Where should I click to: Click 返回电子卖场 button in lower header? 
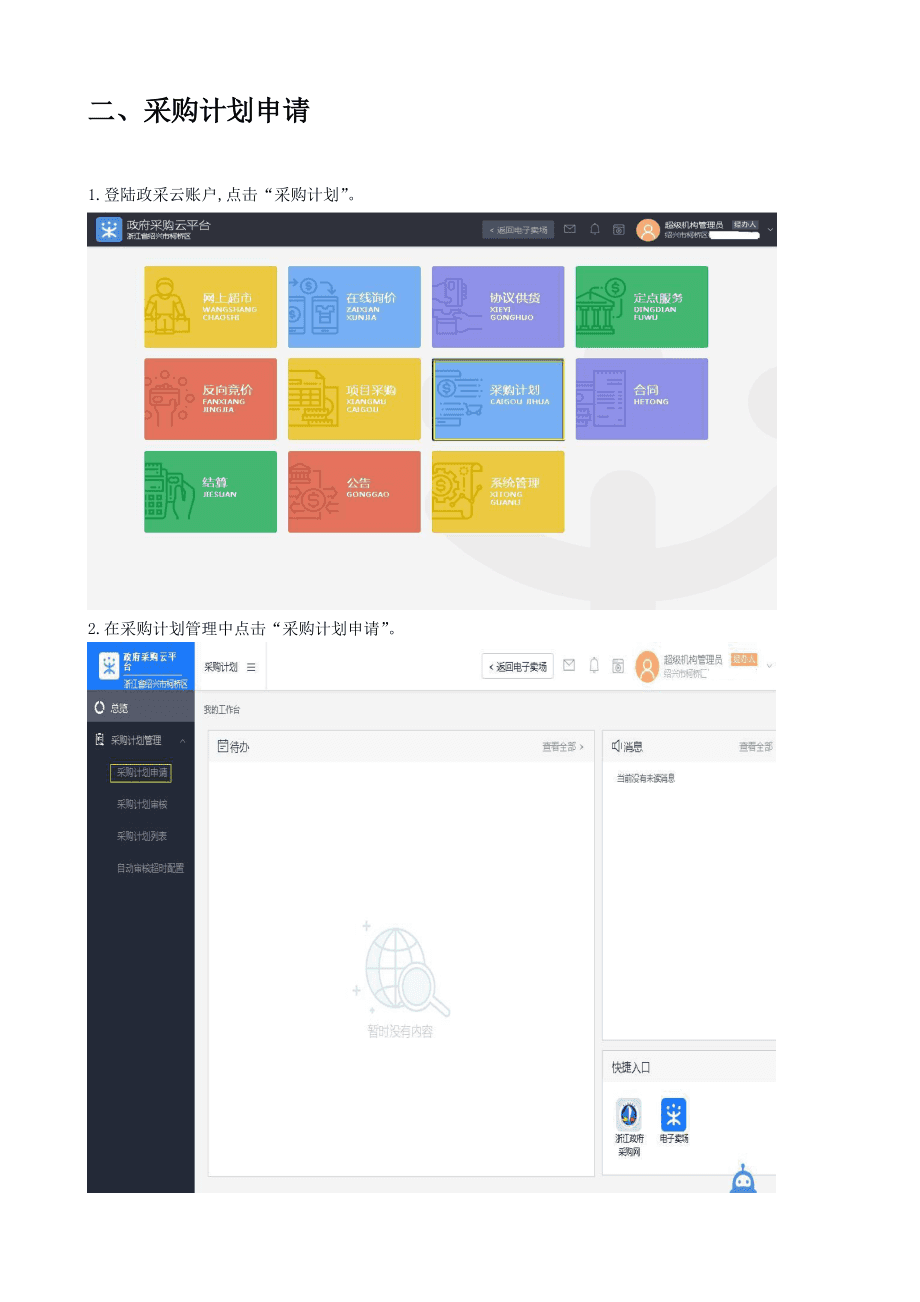coord(517,667)
